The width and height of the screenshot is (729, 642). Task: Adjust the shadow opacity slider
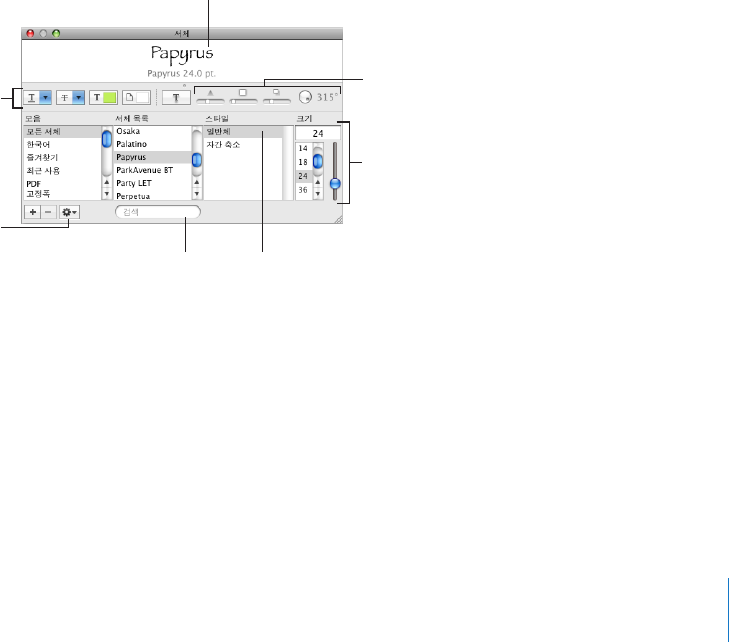click(x=210, y=101)
